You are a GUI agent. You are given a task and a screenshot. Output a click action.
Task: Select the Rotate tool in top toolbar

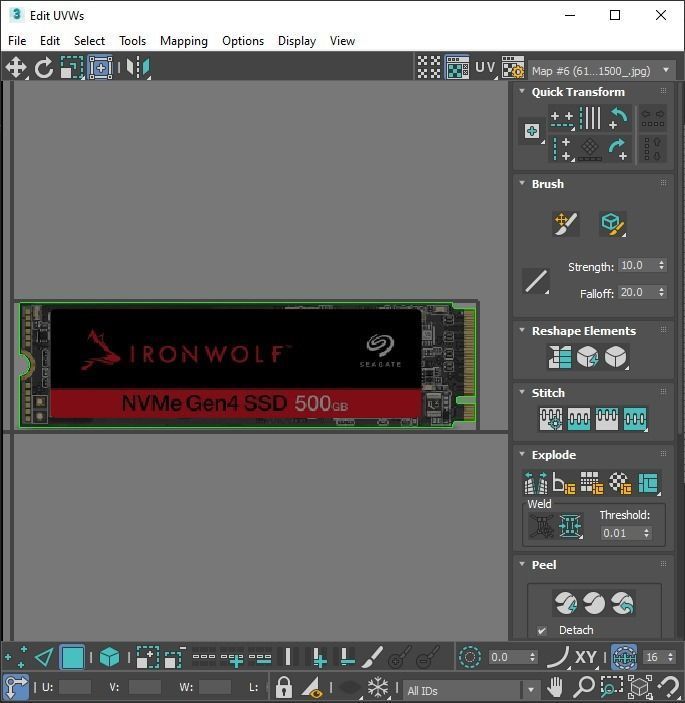click(x=44, y=68)
